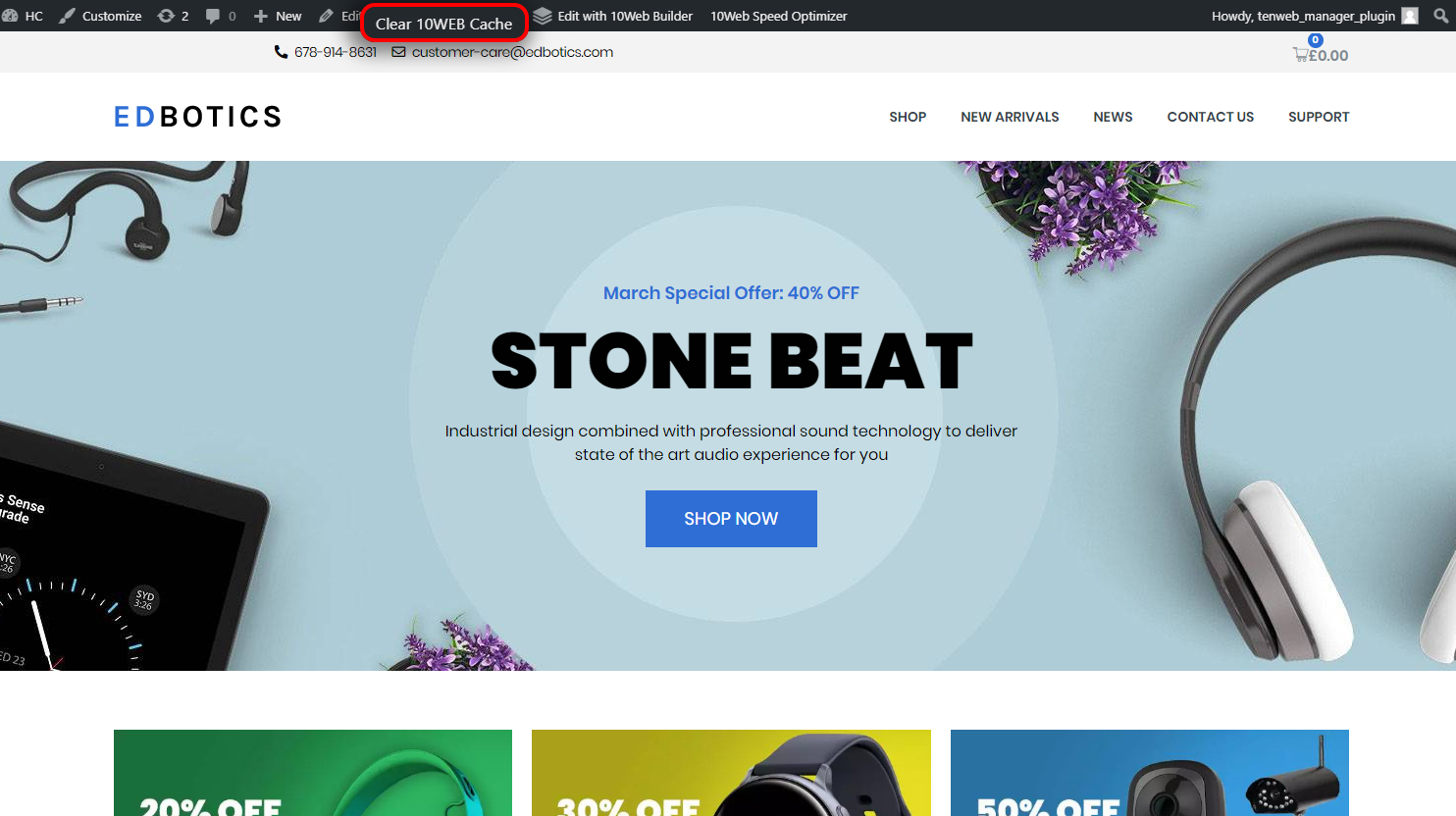Click the EDBOTICS site logo
Viewport: 1456px width, 816px height.
click(x=198, y=117)
